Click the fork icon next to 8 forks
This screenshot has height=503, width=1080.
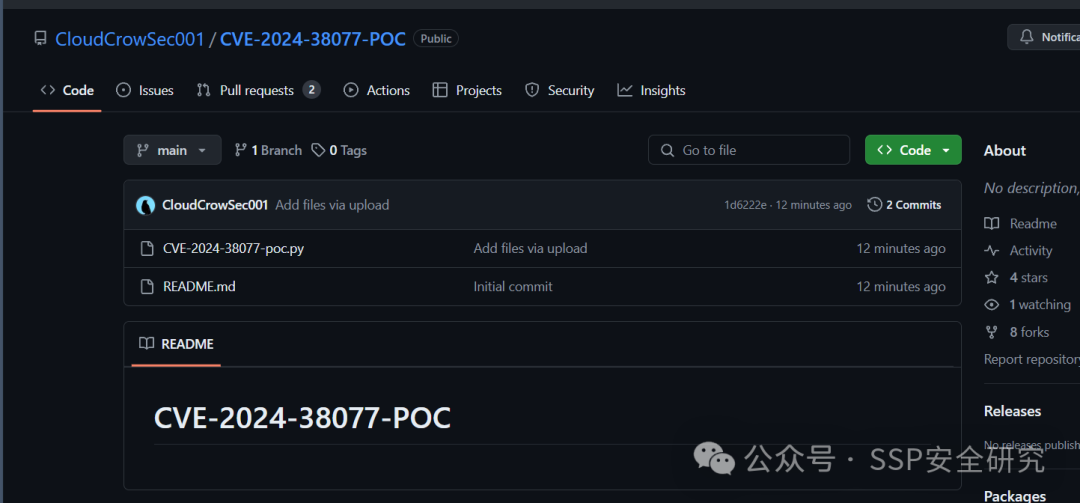[x=991, y=332]
